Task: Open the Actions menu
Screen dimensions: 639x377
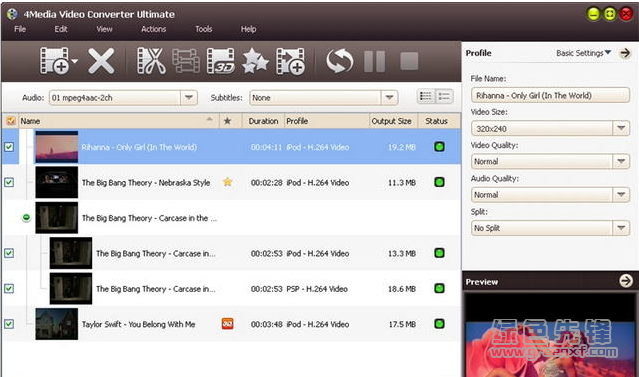Action: pyautogui.click(x=154, y=29)
